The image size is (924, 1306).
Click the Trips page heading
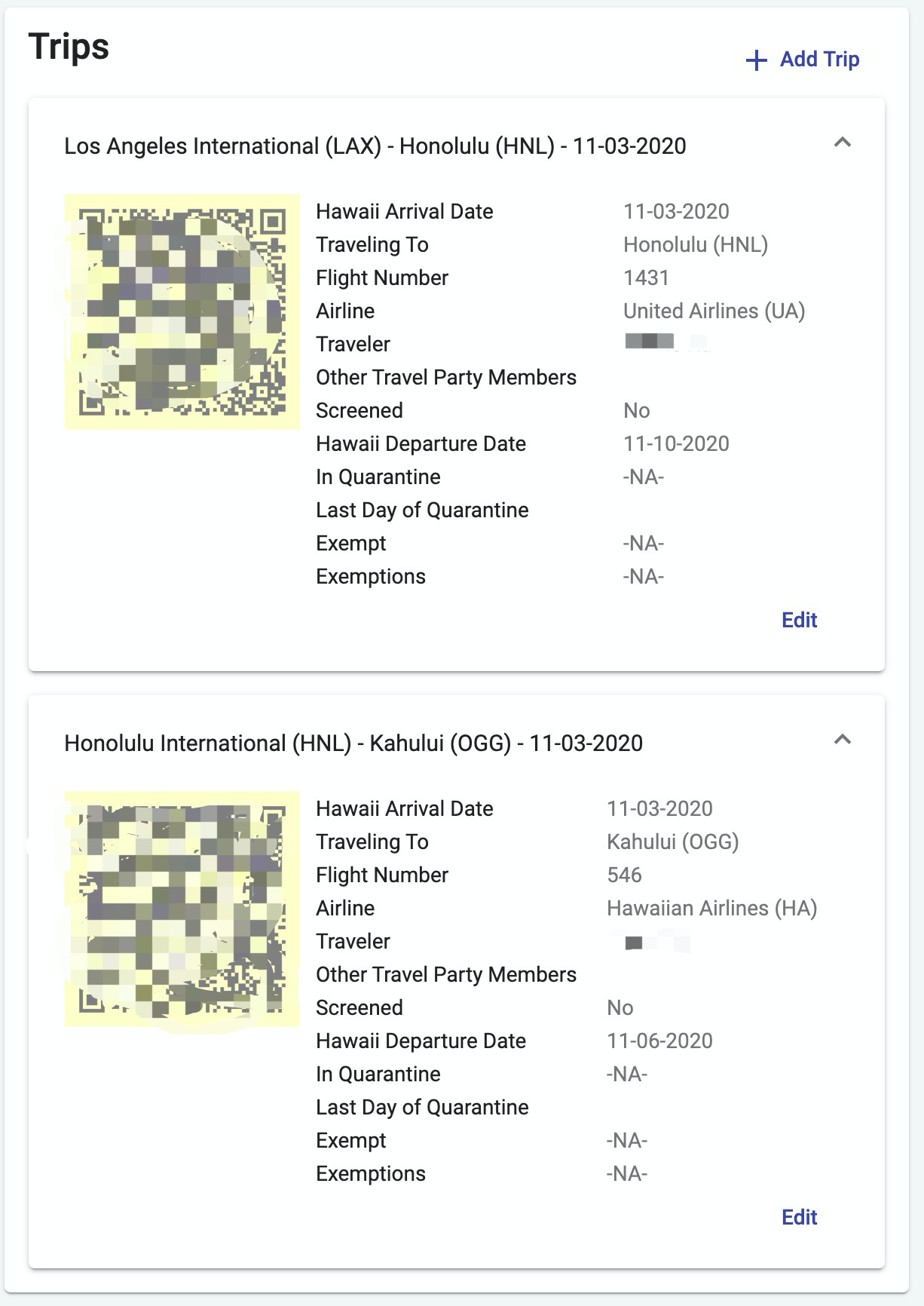click(x=69, y=47)
